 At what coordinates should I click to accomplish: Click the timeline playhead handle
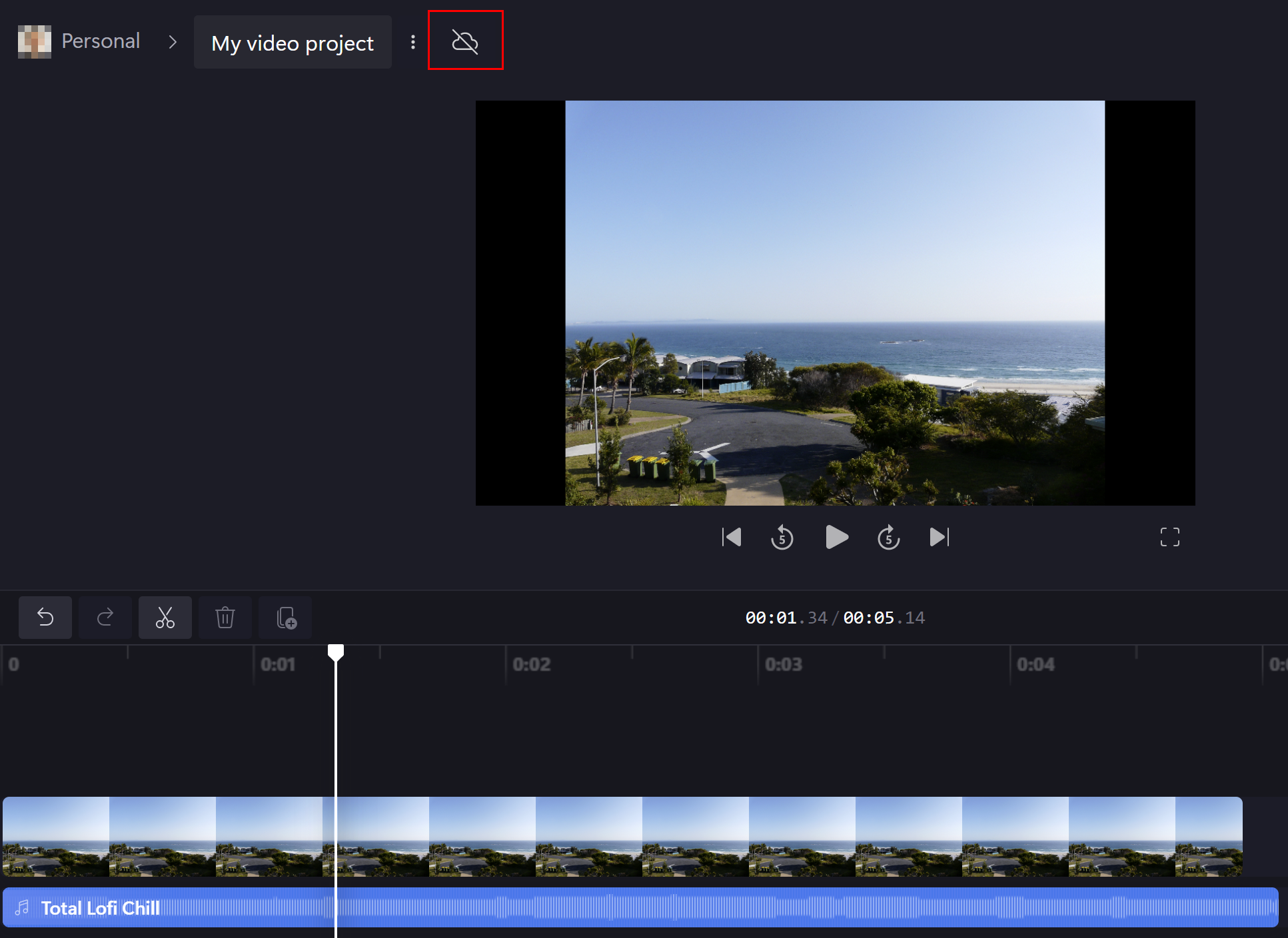click(336, 652)
